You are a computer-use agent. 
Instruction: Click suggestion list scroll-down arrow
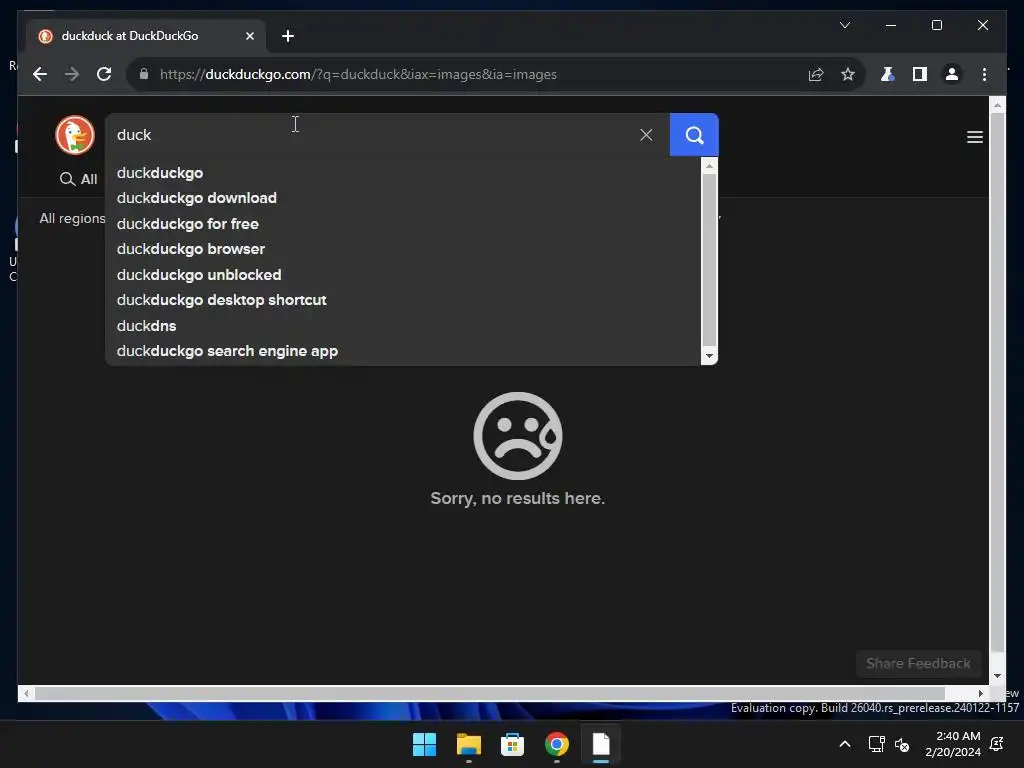[709, 356]
